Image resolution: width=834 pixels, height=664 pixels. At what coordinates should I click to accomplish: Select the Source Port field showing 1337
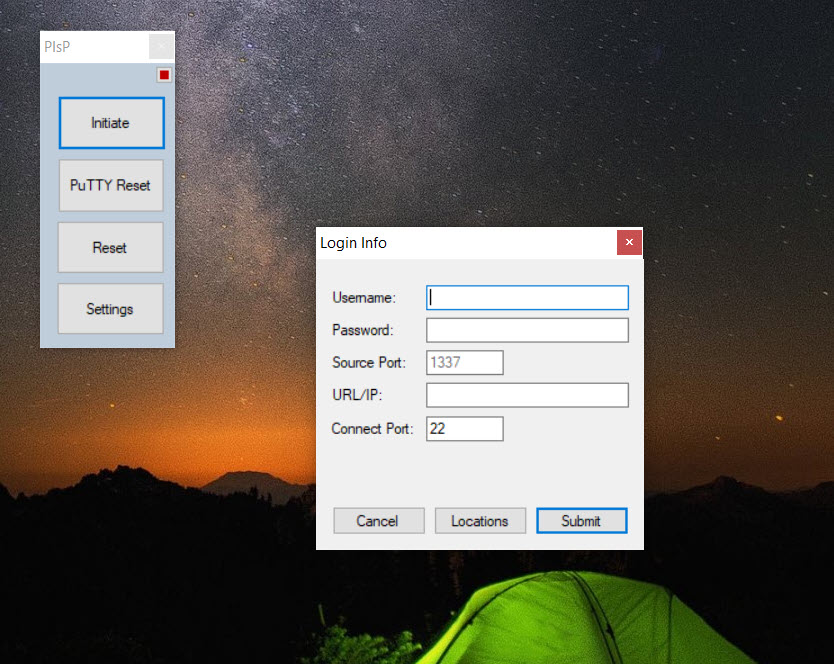tap(464, 362)
